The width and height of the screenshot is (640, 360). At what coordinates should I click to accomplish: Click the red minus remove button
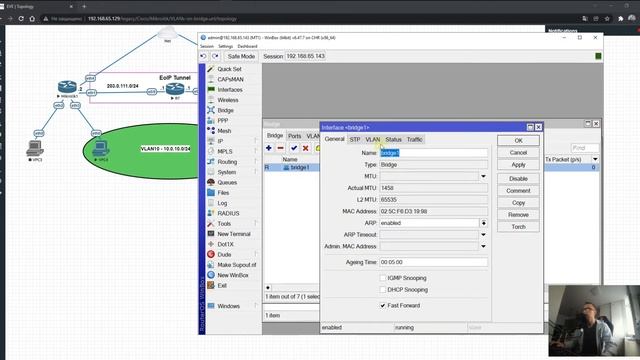(280, 148)
